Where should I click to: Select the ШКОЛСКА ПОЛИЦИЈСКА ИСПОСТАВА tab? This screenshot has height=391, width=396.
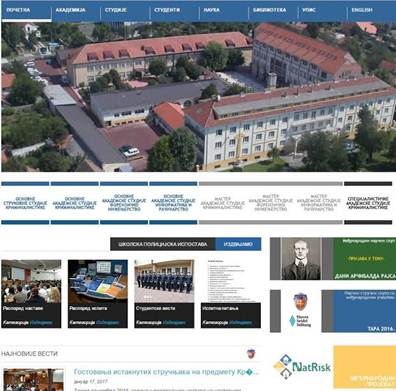163,244
